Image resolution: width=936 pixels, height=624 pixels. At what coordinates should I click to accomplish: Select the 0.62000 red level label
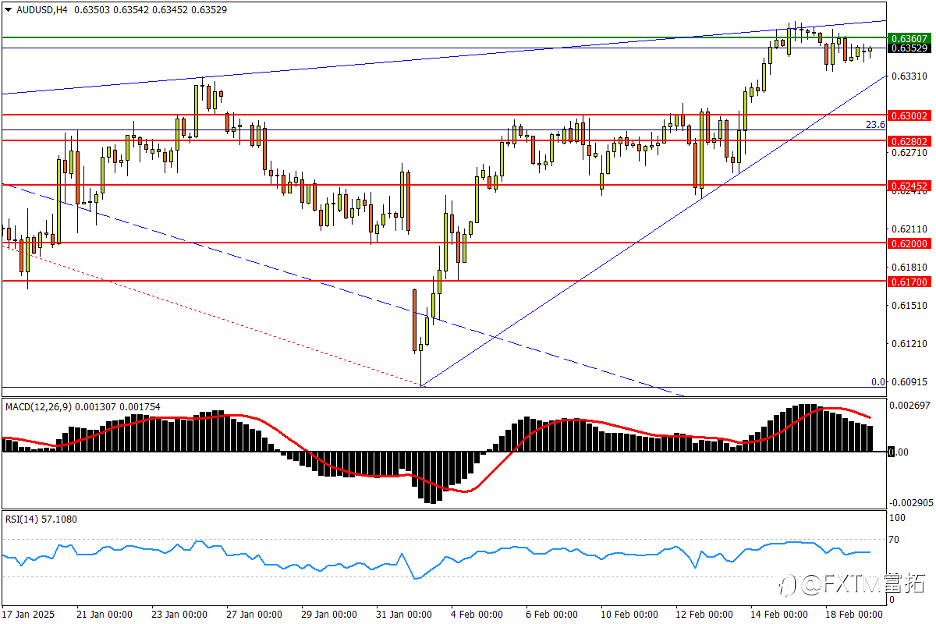(909, 243)
